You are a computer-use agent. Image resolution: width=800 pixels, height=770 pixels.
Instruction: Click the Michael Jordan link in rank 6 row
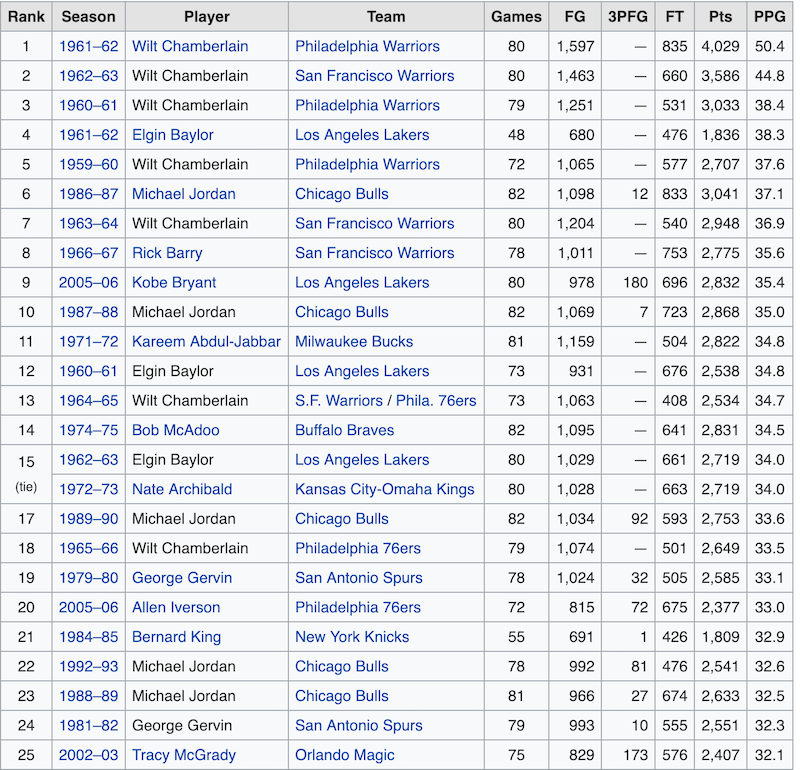pyautogui.click(x=184, y=194)
